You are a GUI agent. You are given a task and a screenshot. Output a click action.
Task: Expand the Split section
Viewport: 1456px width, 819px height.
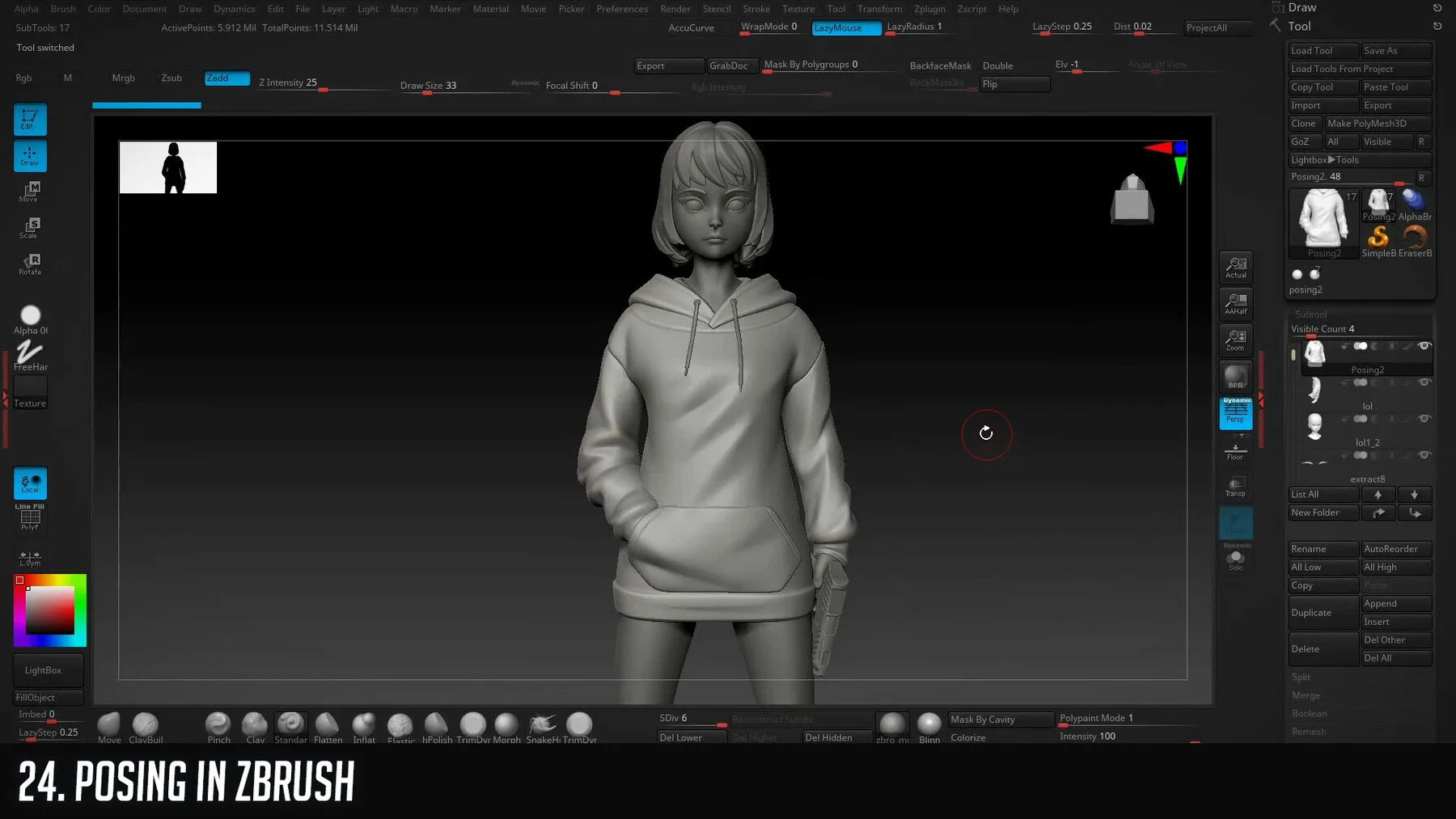tap(1301, 678)
